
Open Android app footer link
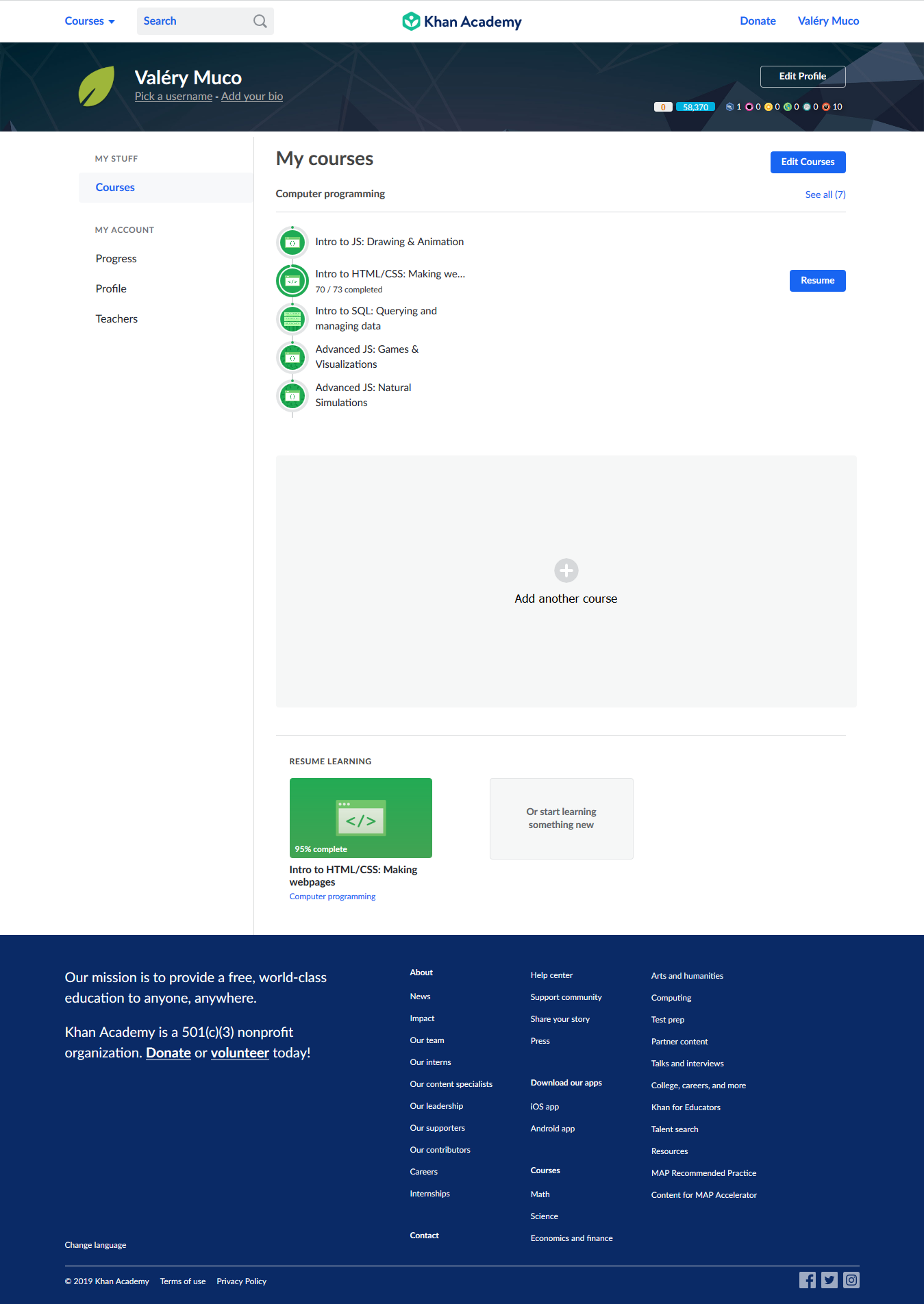(553, 1129)
